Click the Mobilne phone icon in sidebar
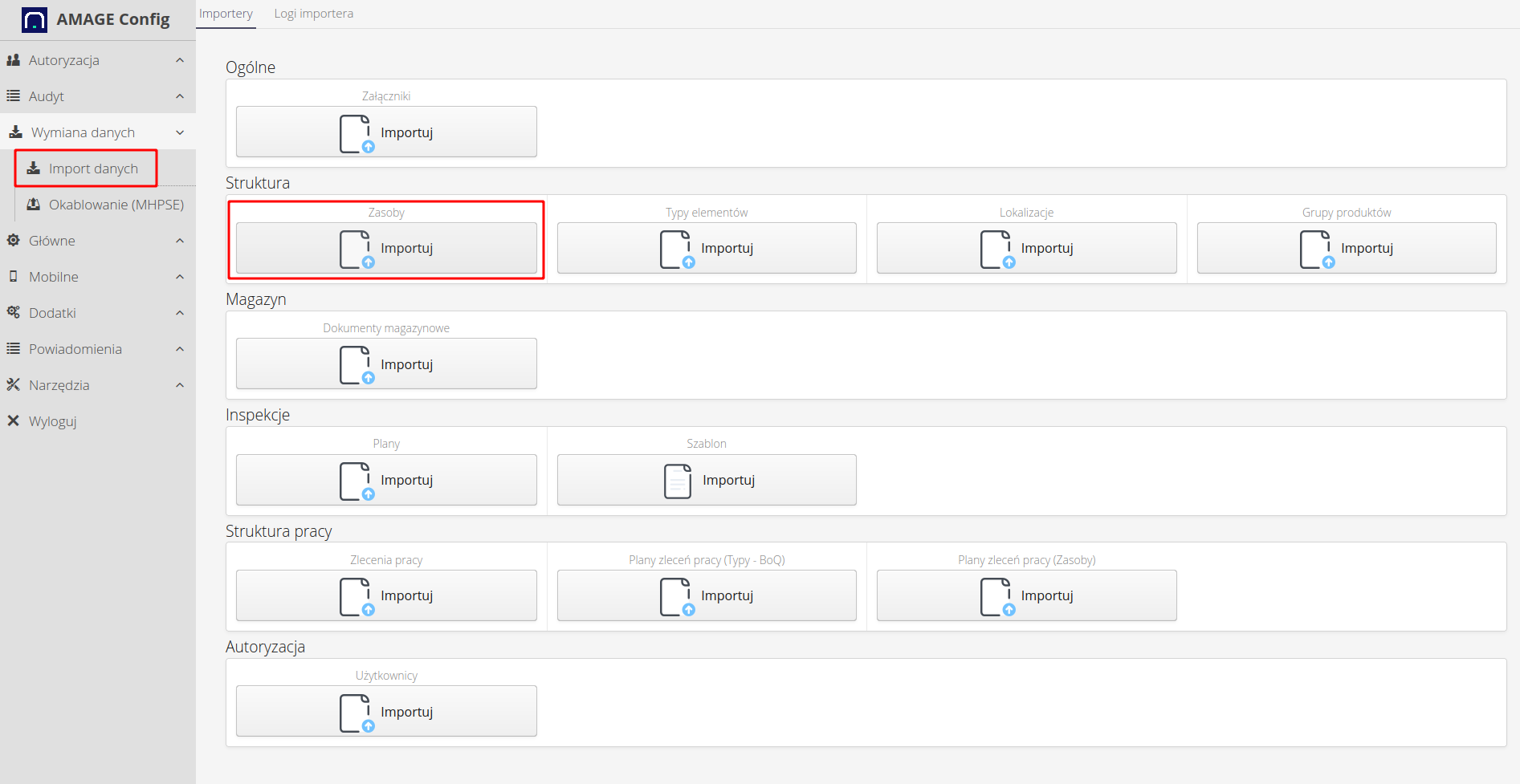The width and height of the screenshot is (1520, 784). pyautogui.click(x=13, y=277)
